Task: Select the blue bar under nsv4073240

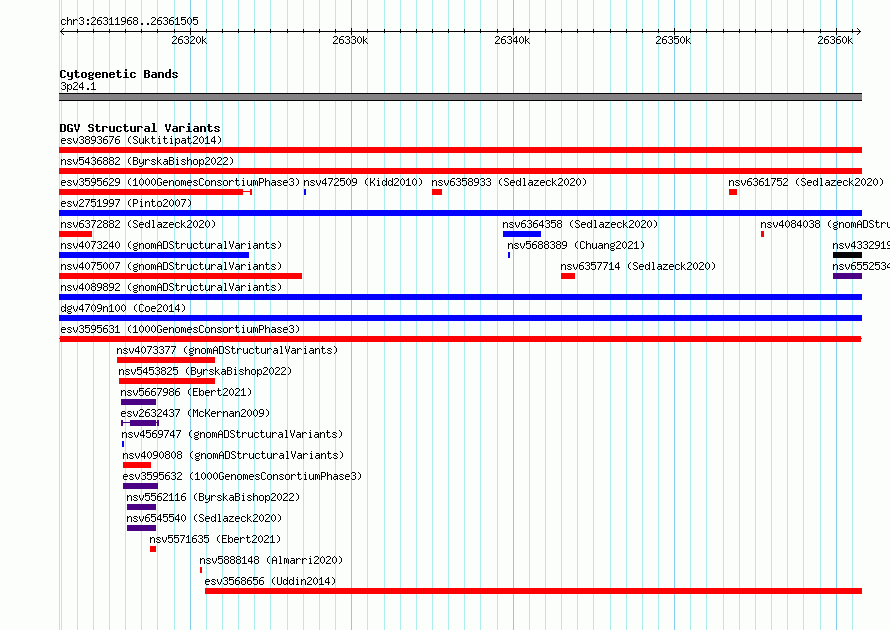Action: [x=154, y=255]
